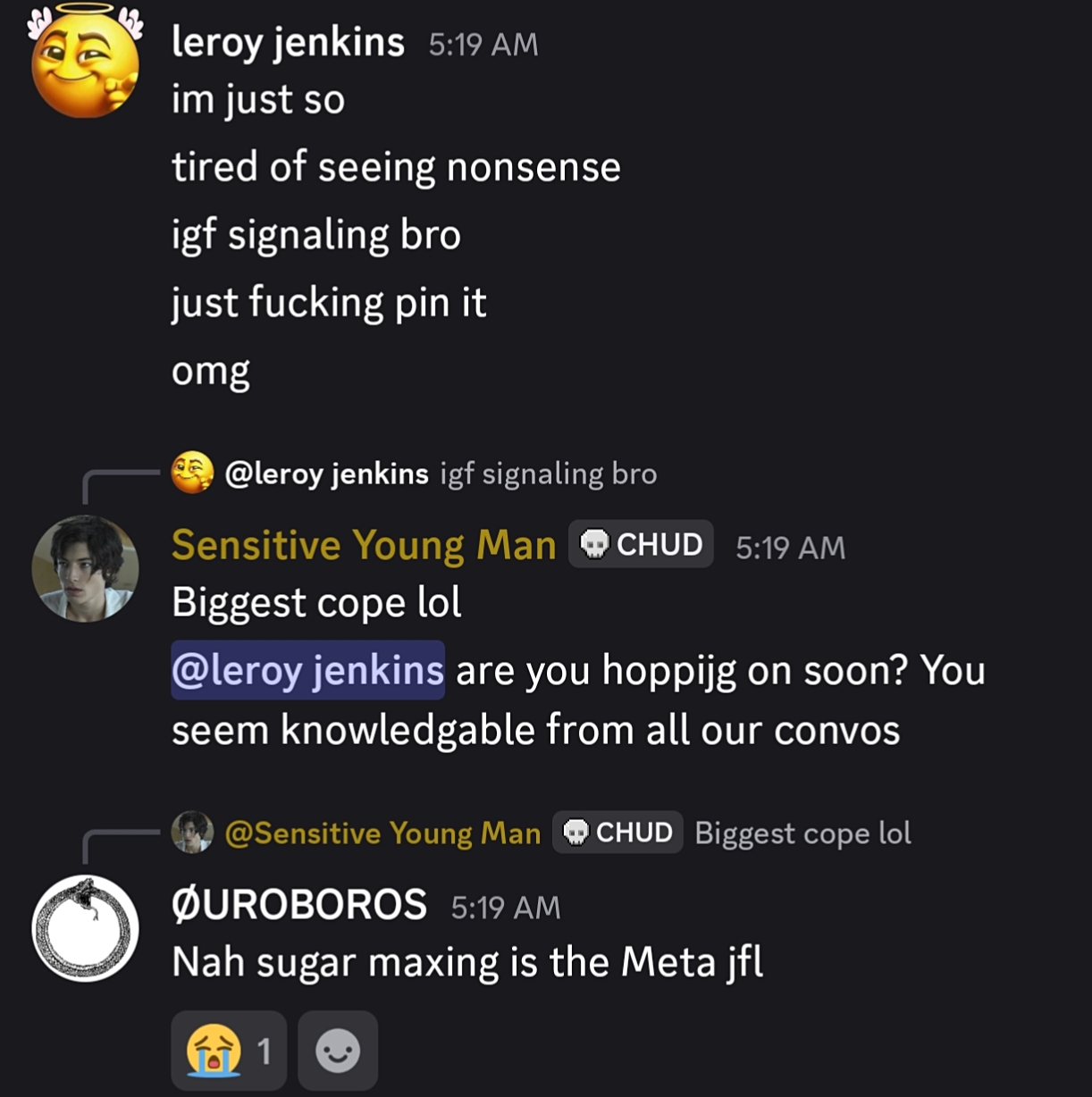Jump to replied message 'Biggest cope lol'
Screen dimensions: 1092x1097
[803, 833]
